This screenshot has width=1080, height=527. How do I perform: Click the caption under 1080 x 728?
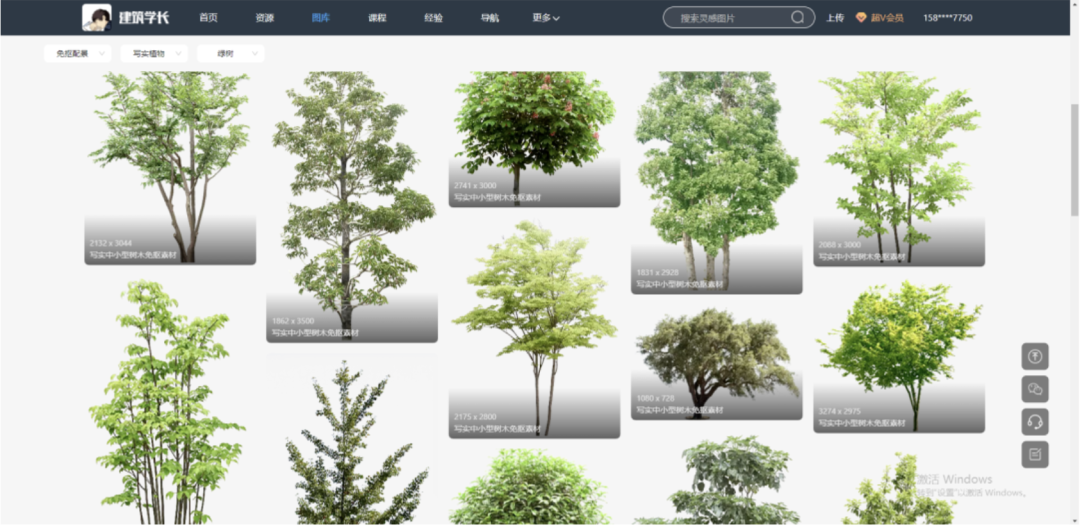[679, 410]
